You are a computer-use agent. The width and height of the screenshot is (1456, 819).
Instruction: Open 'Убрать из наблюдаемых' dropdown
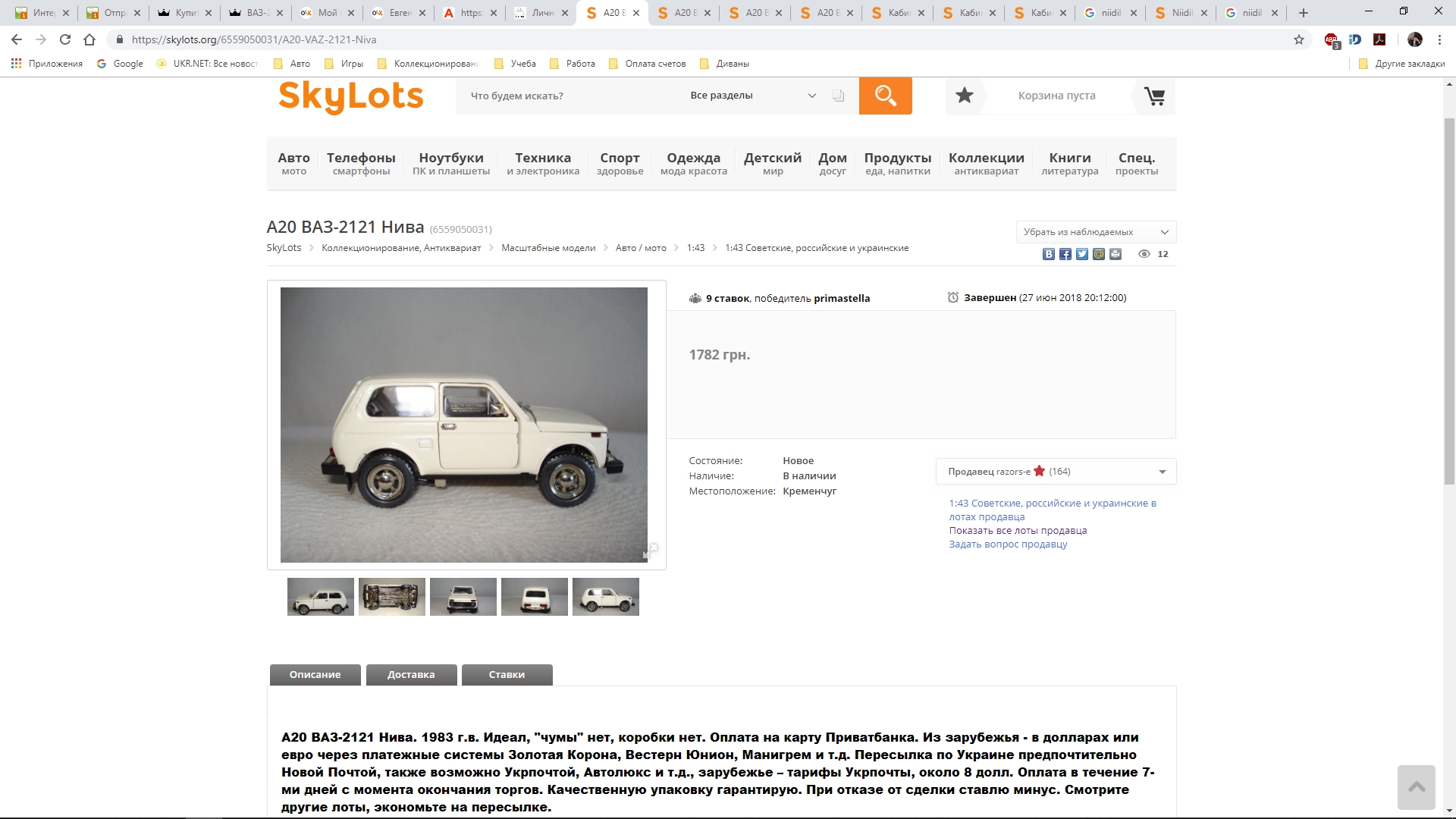click(1095, 232)
